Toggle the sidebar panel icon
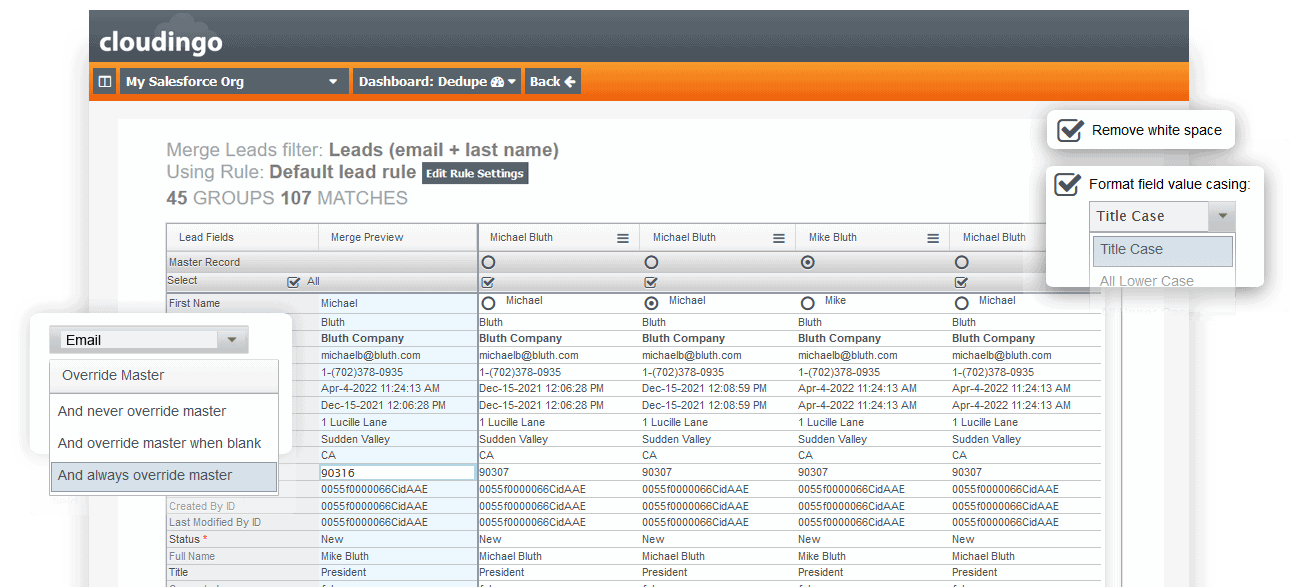Screen dimensions: 1290x587 point(105,82)
